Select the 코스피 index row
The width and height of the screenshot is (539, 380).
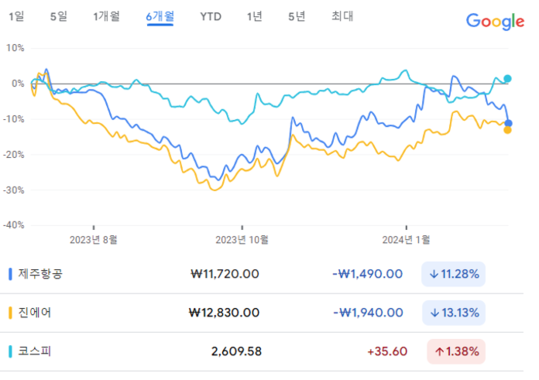point(262,351)
